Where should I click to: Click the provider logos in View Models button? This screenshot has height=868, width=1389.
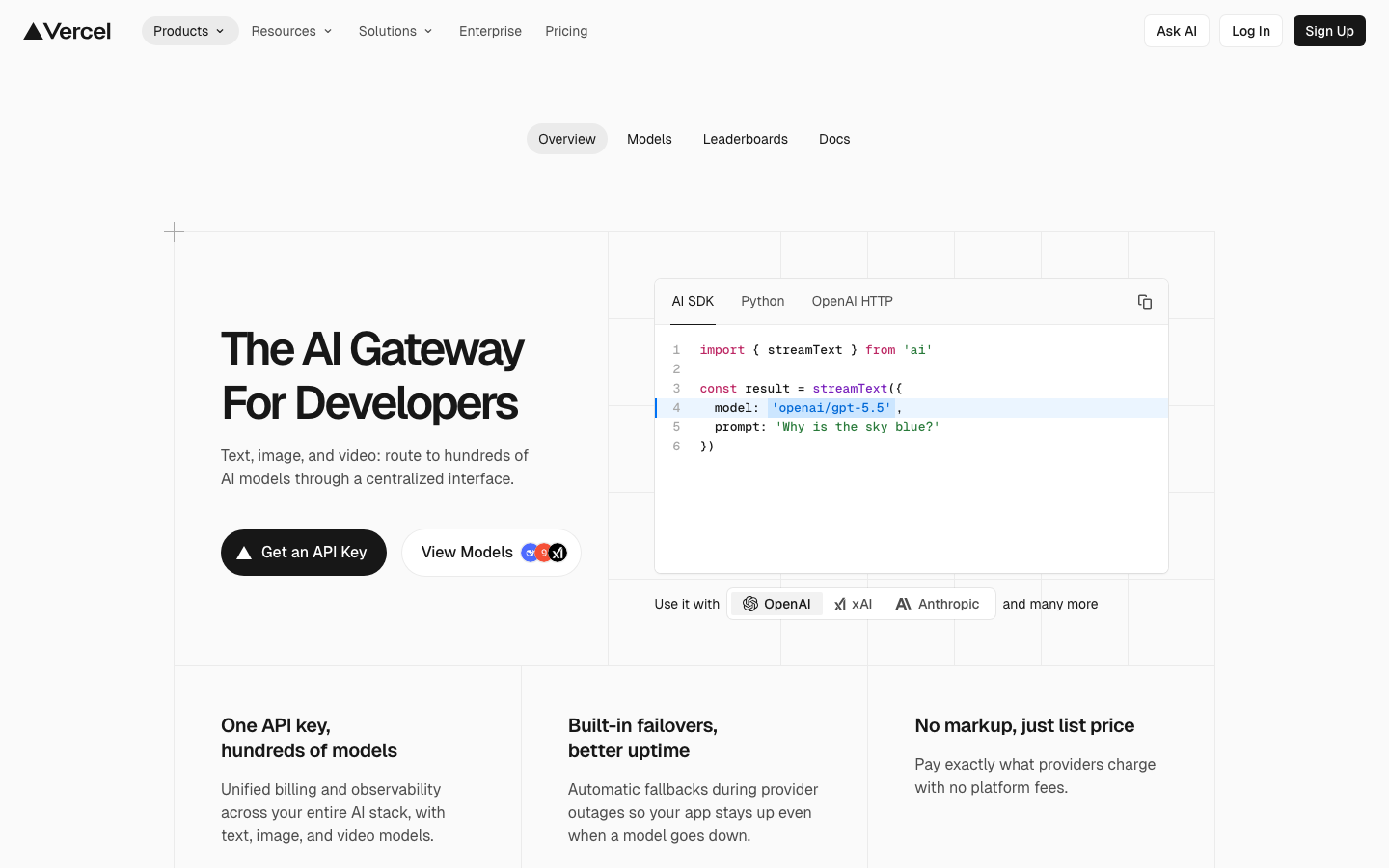[x=544, y=553]
